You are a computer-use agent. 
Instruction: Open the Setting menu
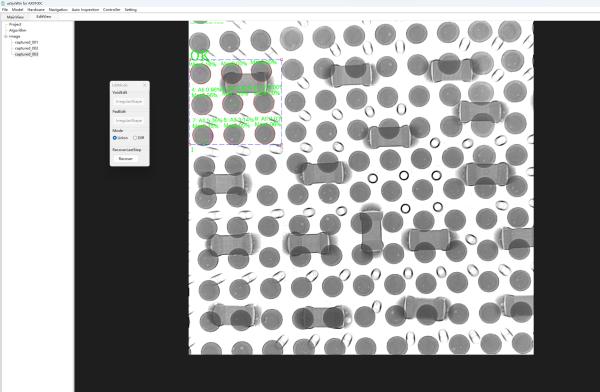coord(130,10)
